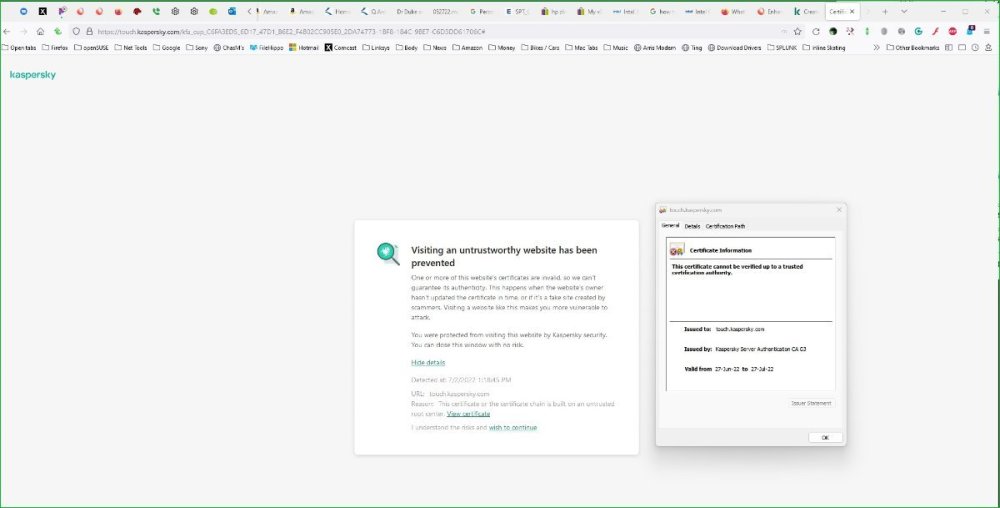Open the list all tabs dropdown
Viewport: 1000px width, 508px height.
click(904, 11)
